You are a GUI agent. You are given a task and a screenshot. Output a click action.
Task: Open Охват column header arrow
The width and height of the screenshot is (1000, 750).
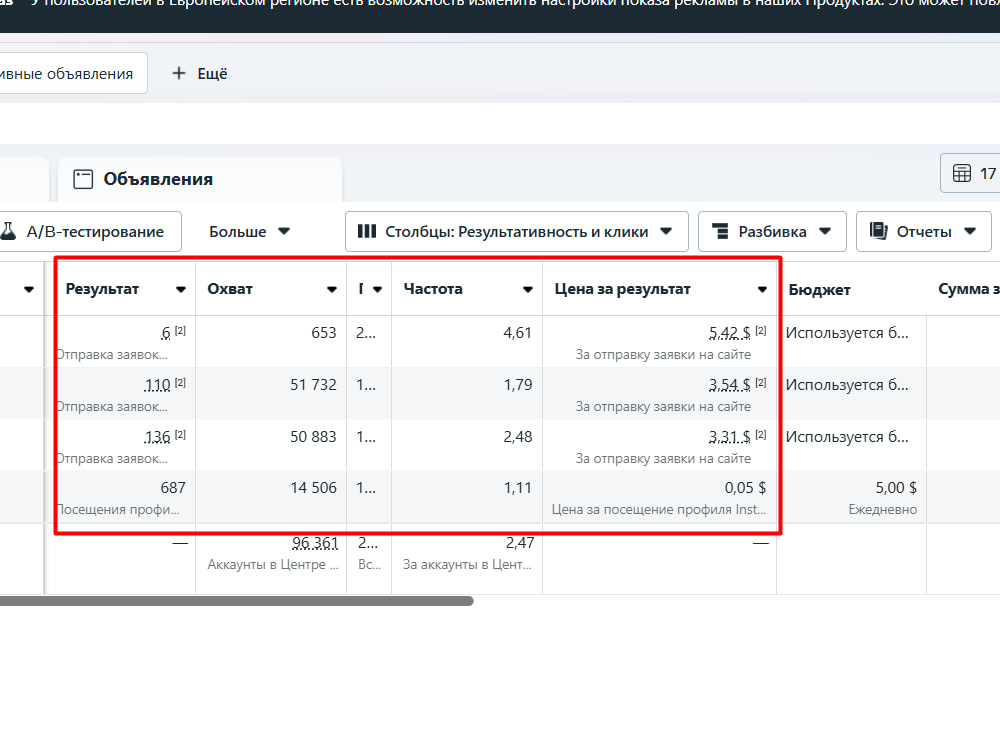332,290
